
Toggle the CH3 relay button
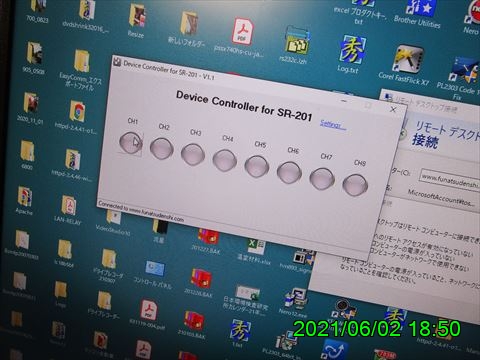(193, 154)
